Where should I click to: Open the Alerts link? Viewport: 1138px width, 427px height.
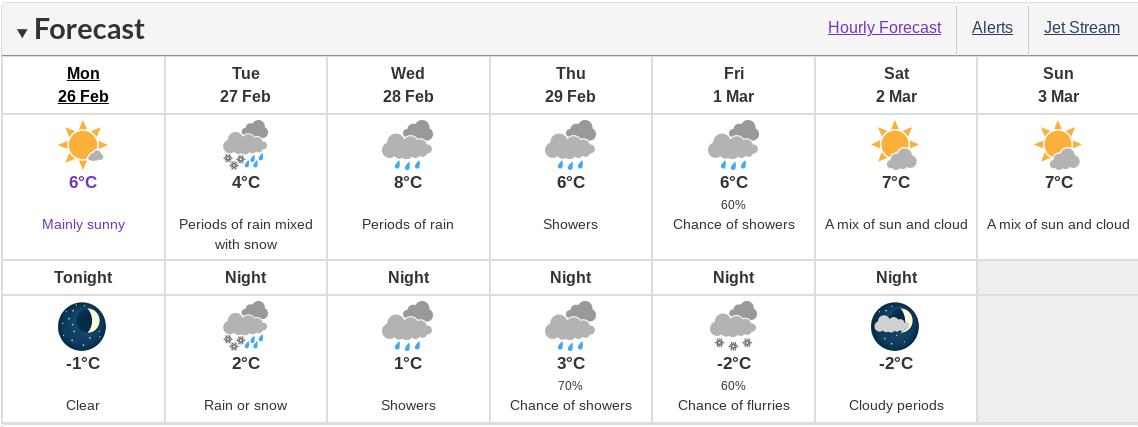coord(992,28)
